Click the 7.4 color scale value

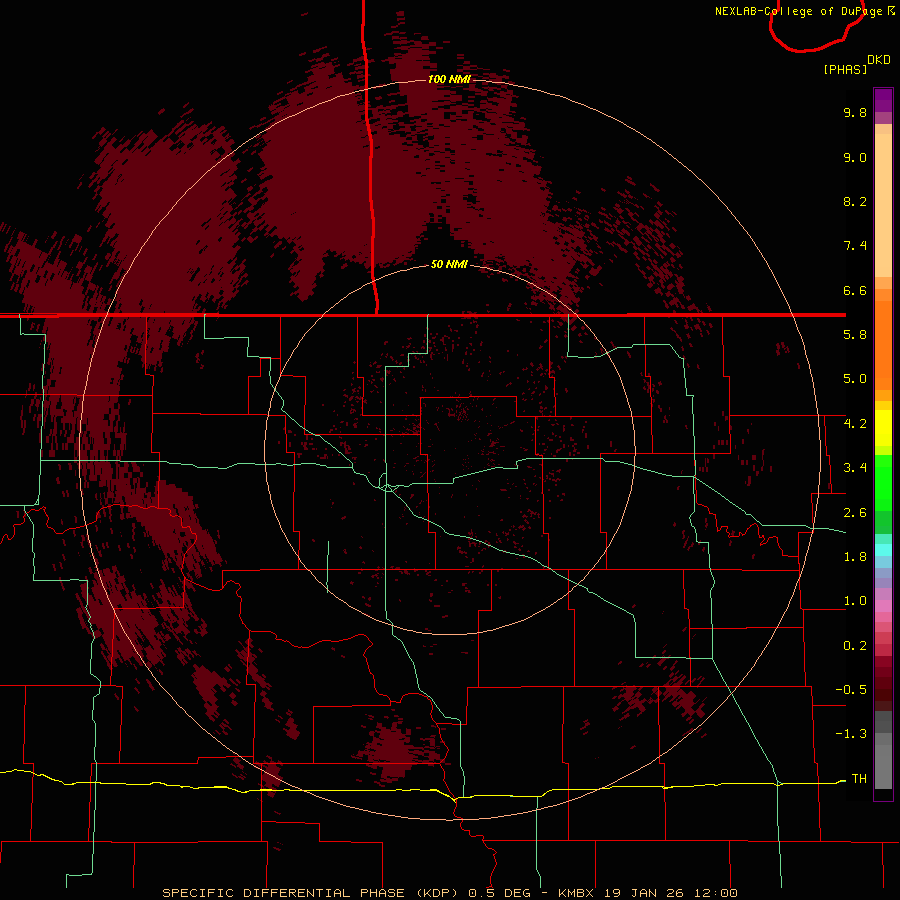point(855,246)
